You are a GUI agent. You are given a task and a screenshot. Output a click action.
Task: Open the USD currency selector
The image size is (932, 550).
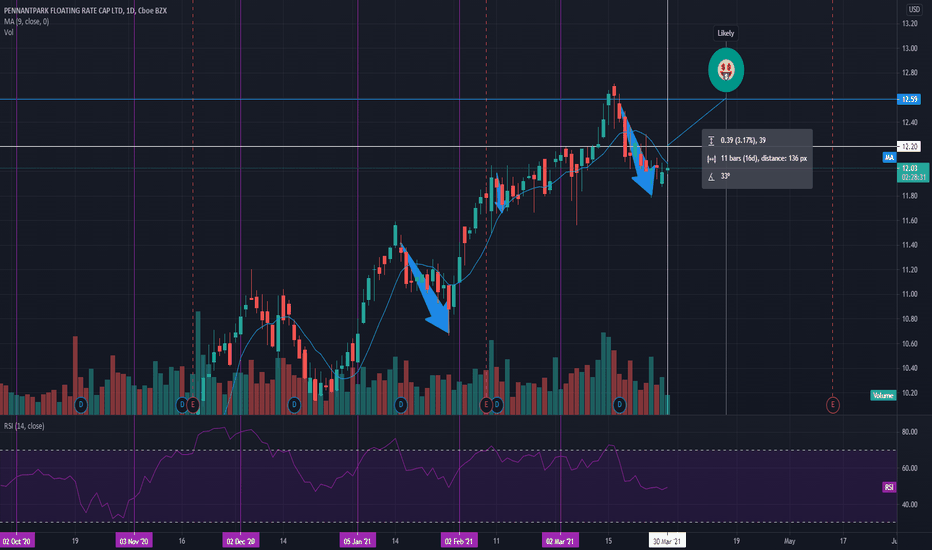pos(914,9)
